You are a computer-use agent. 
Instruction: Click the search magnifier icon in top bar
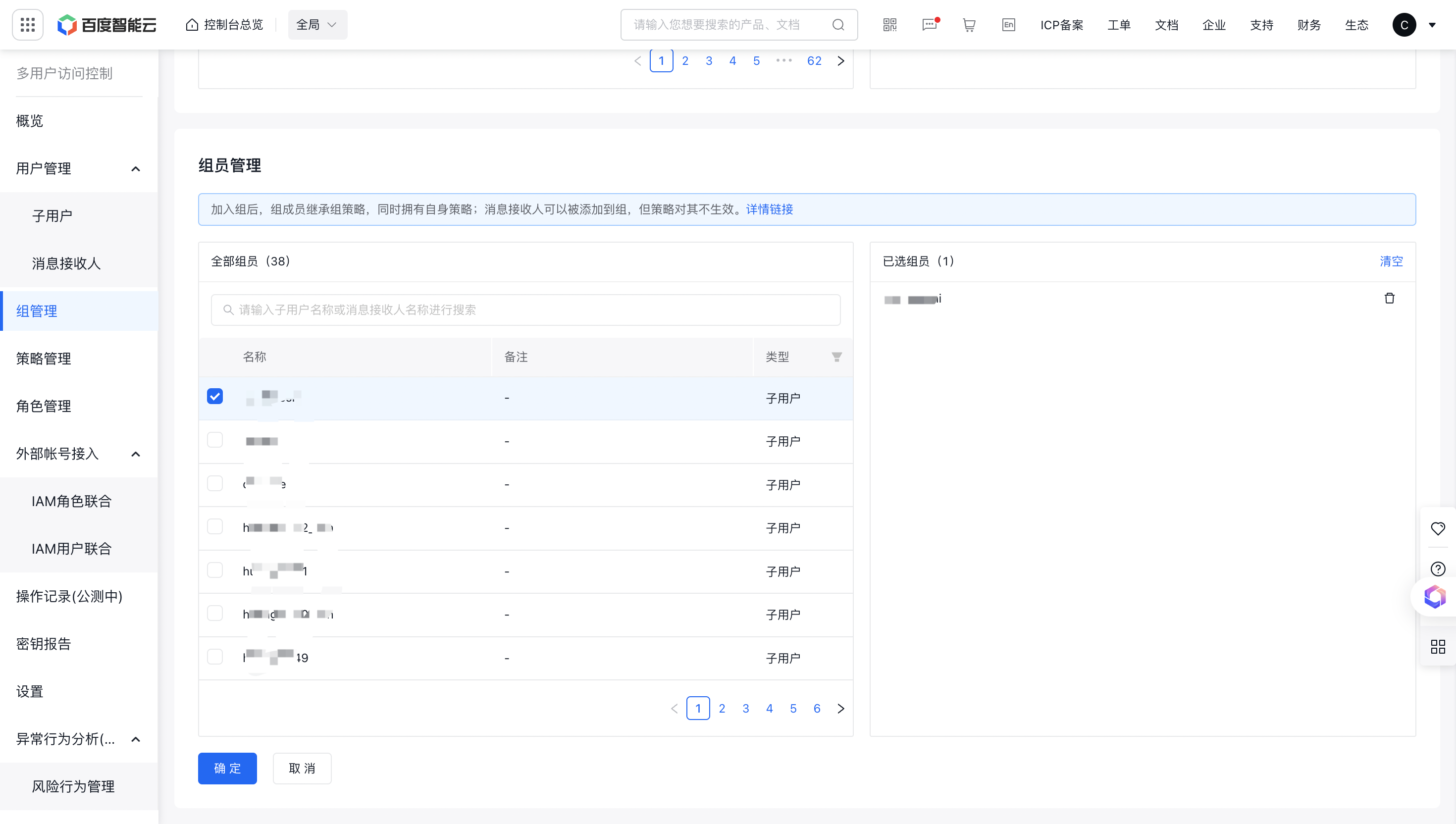[x=838, y=25]
